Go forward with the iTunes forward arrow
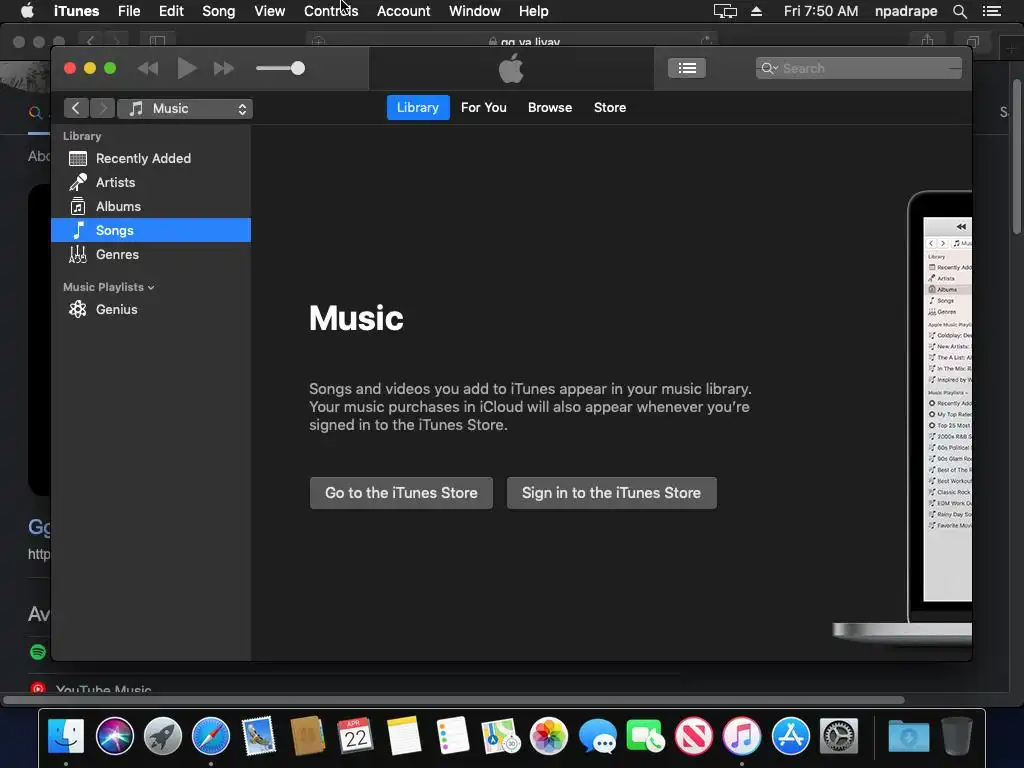Screen dimensions: 1024x768 point(103,108)
